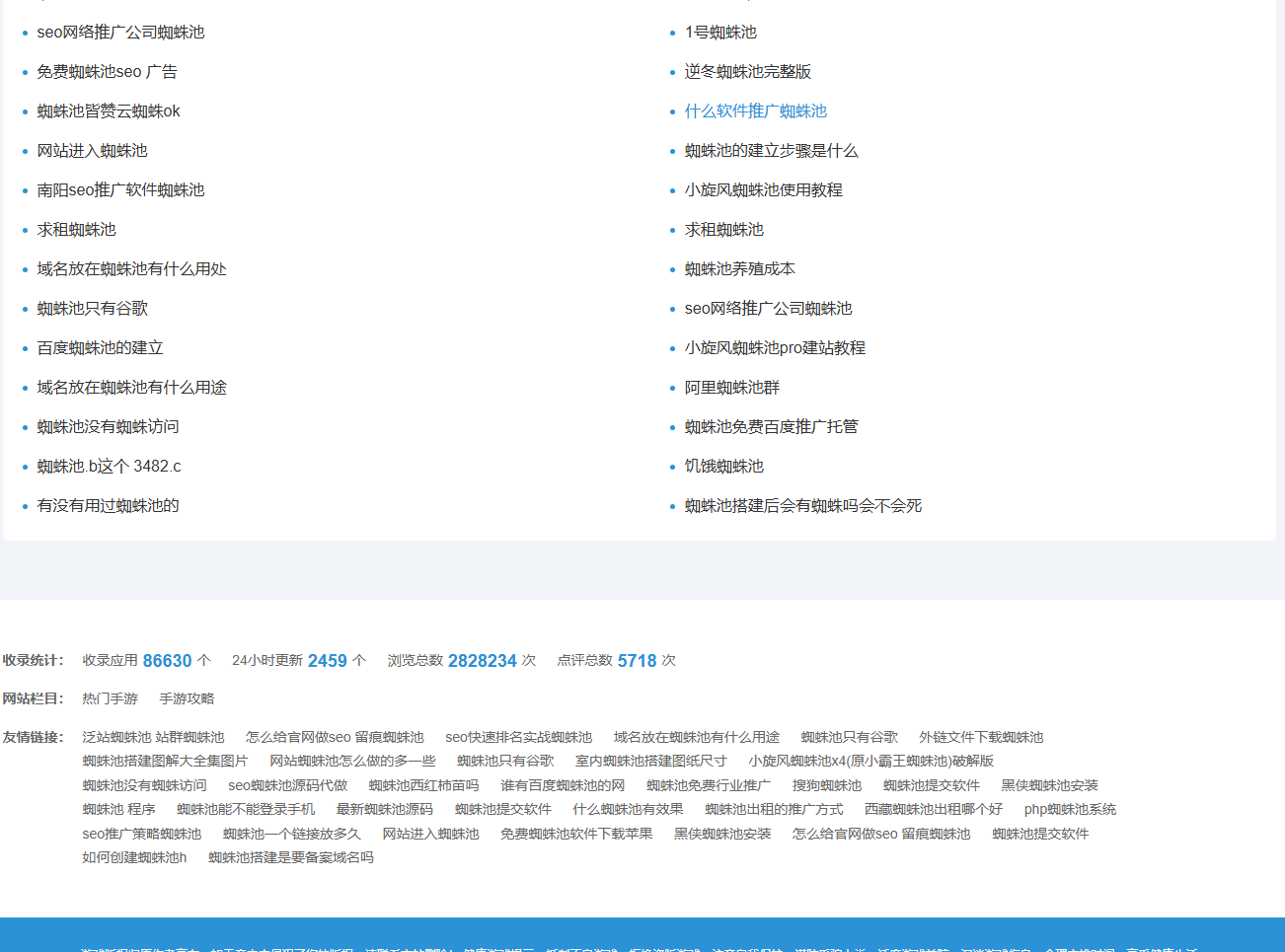Click highlighted 什么软件推广蜘蛛池 link
The height and width of the screenshot is (952, 1285).
[755, 111]
